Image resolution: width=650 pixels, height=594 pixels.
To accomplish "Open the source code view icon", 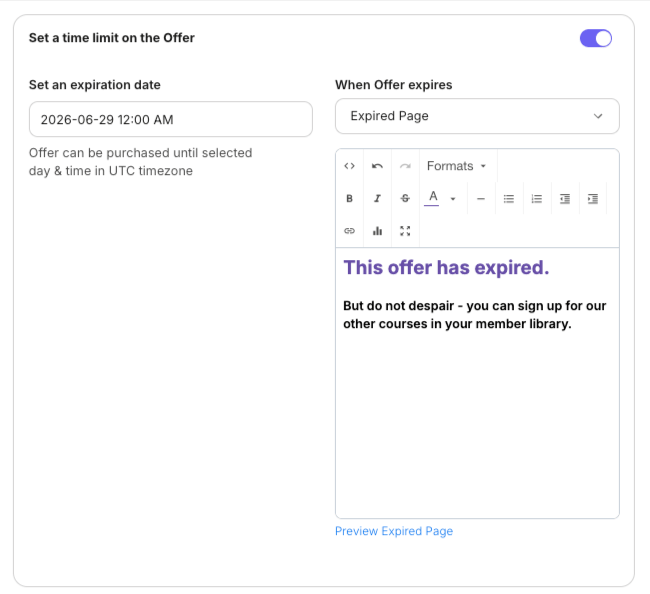I will pyautogui.click(x=349, y=166).
